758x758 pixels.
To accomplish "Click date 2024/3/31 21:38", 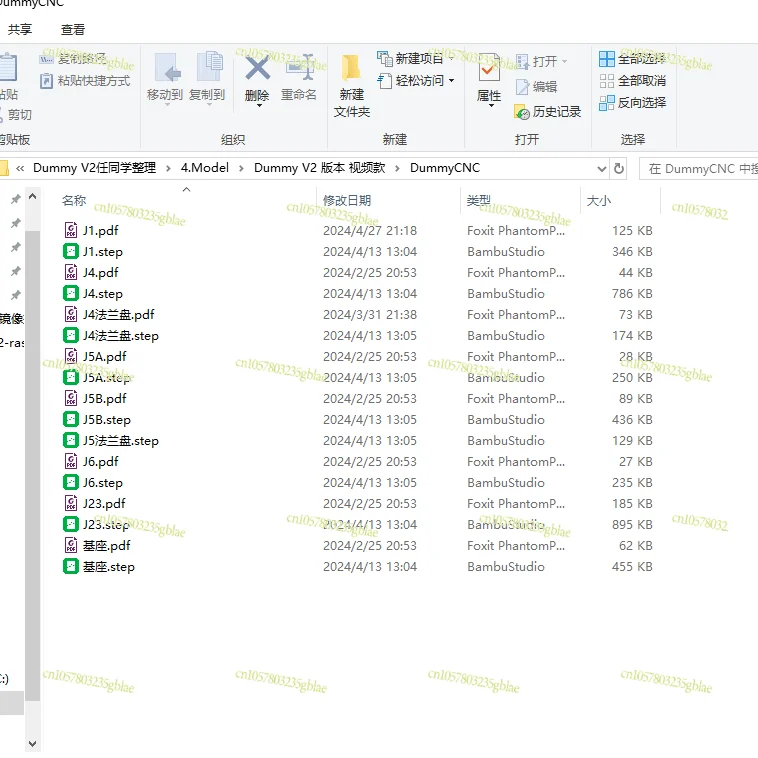I will (x=370, y=315).
